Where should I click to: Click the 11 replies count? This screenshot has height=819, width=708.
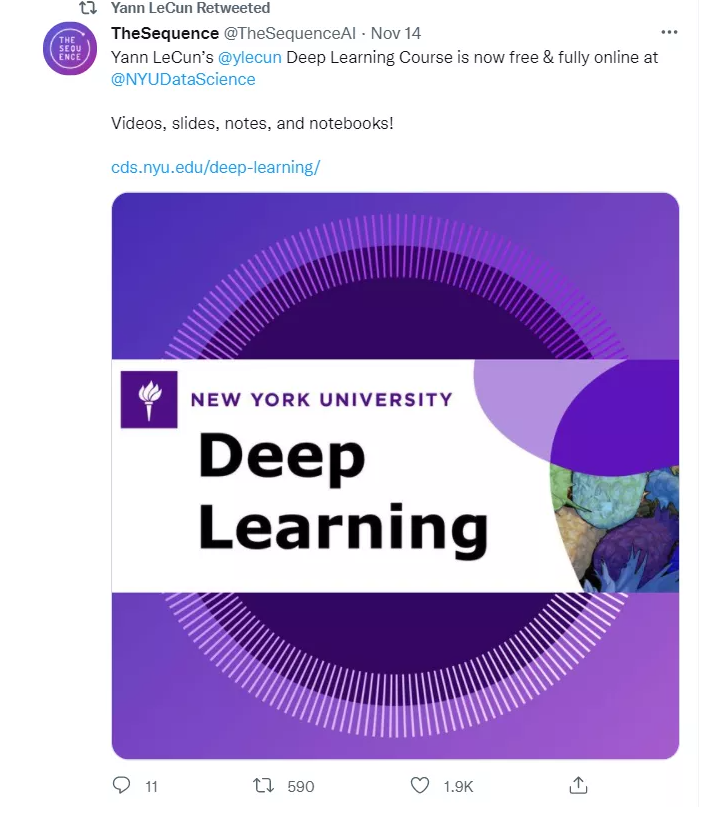(x=151, y=787)
